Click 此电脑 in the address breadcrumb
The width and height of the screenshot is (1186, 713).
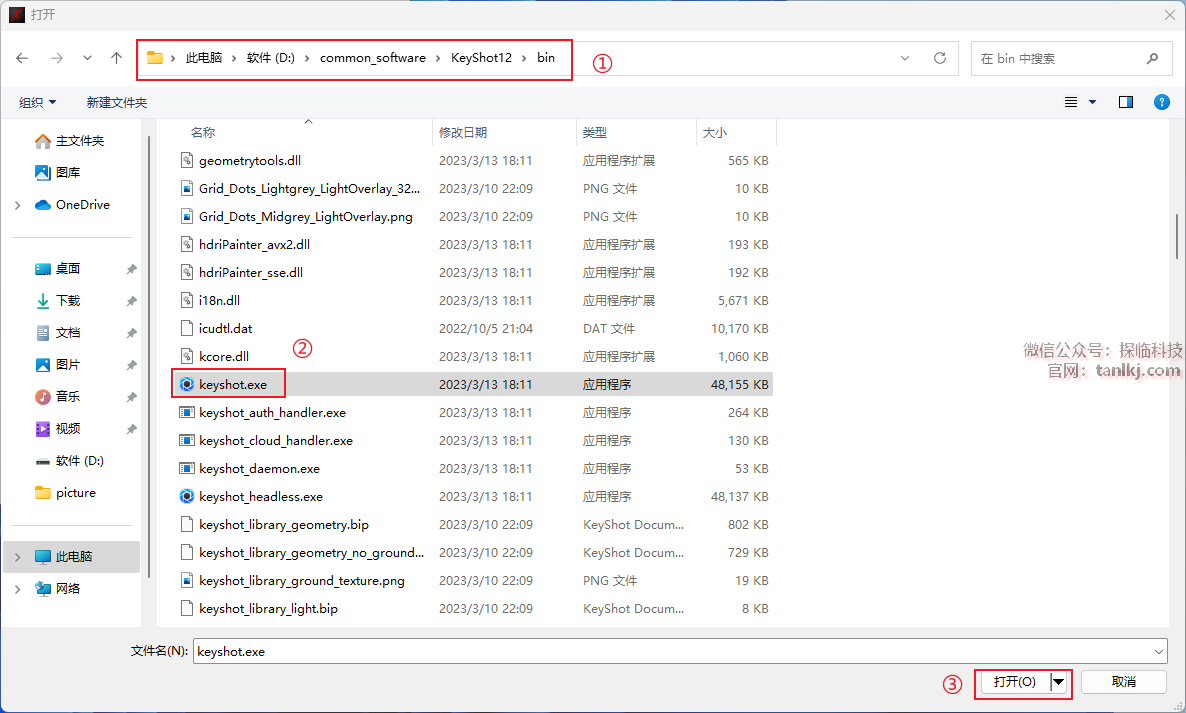(204, 57)
